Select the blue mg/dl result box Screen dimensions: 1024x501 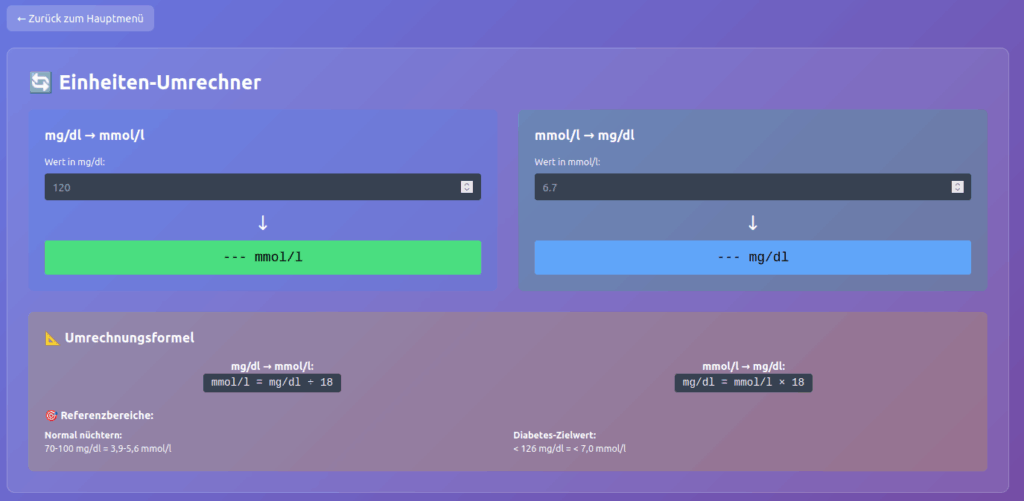pyautogui.click(x=753, y=257)
